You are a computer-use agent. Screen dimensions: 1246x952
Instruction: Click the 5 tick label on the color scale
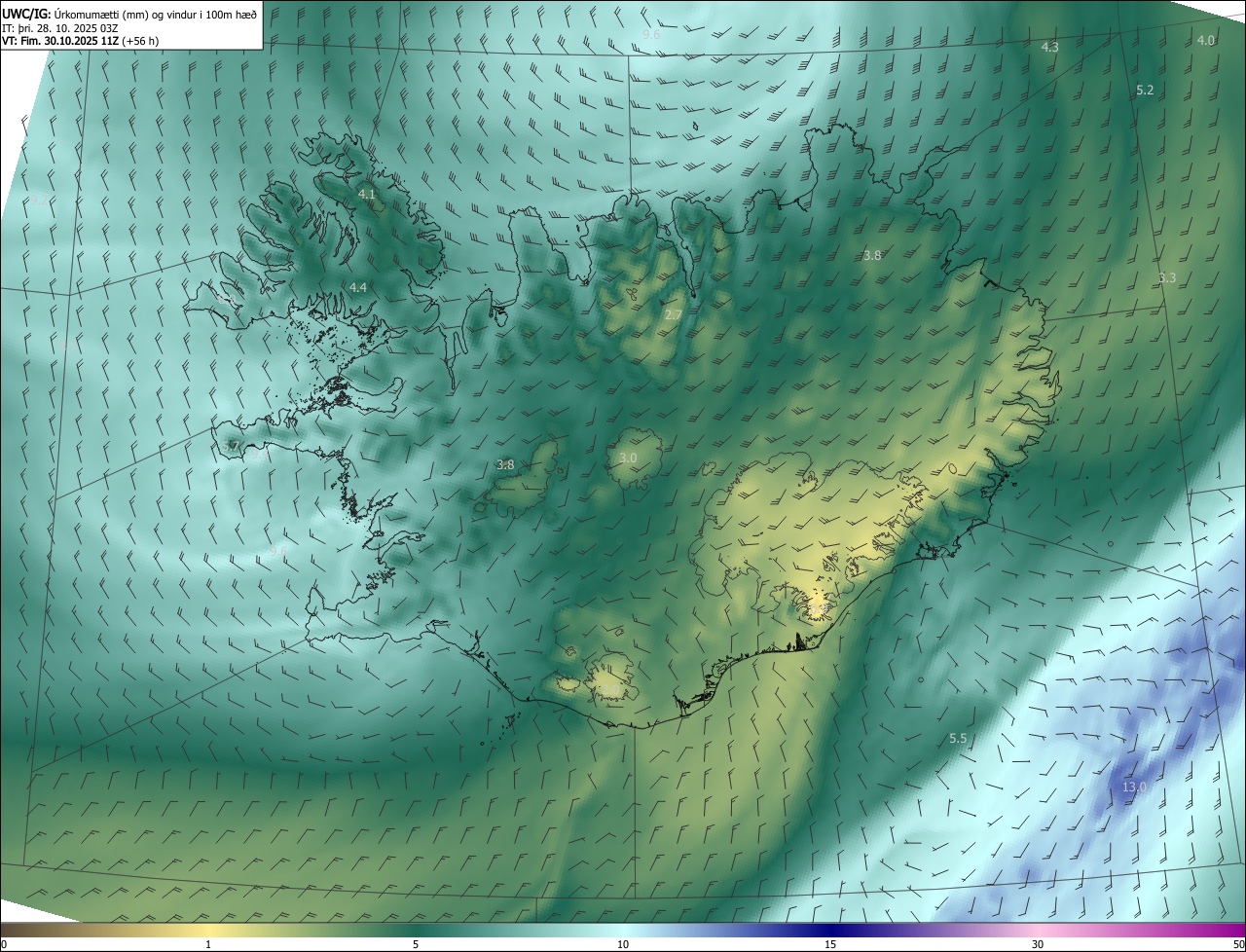pos(416,944)
